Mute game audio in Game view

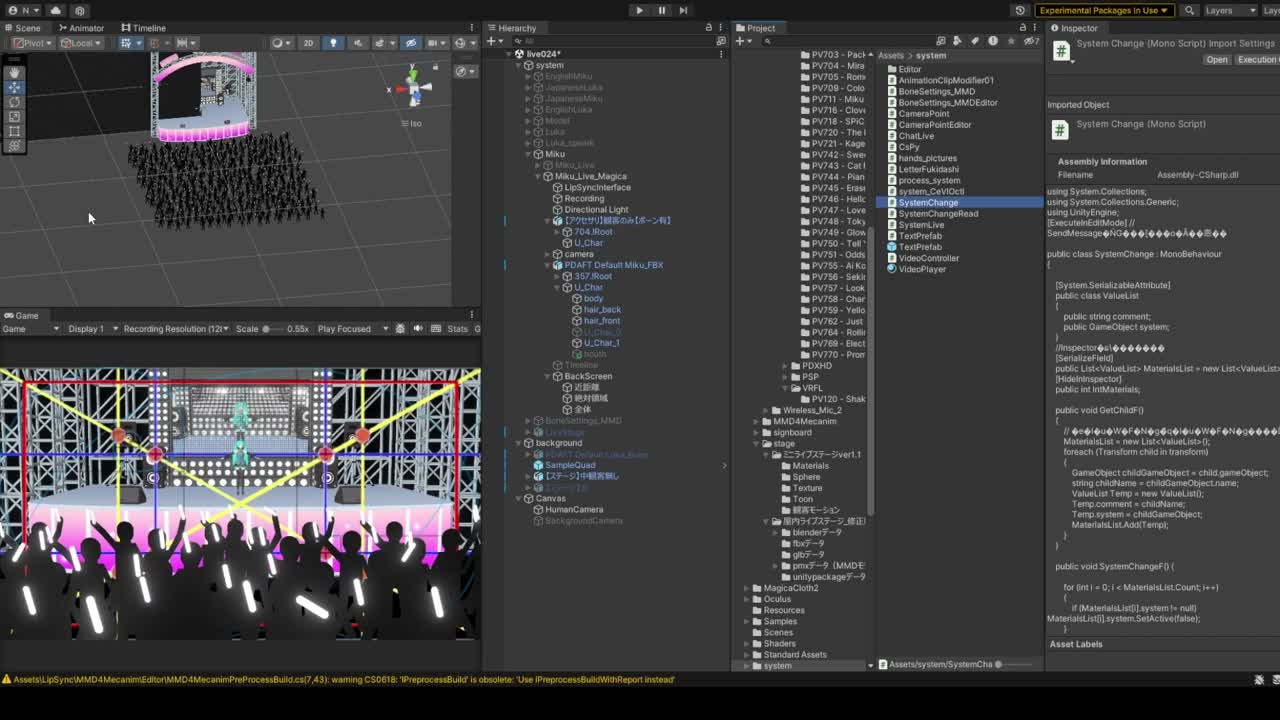coord(418,328)
